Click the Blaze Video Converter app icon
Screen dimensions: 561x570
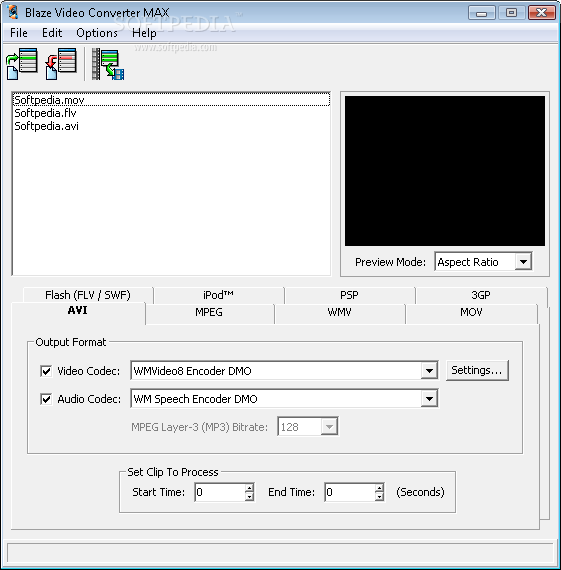point(13,12)
